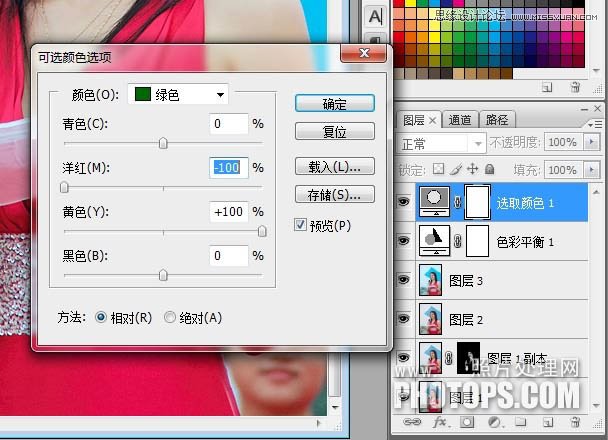The width and height of the screenshot is (608, 440).
Task: Enable lock position icon
Action: point(473,169)
